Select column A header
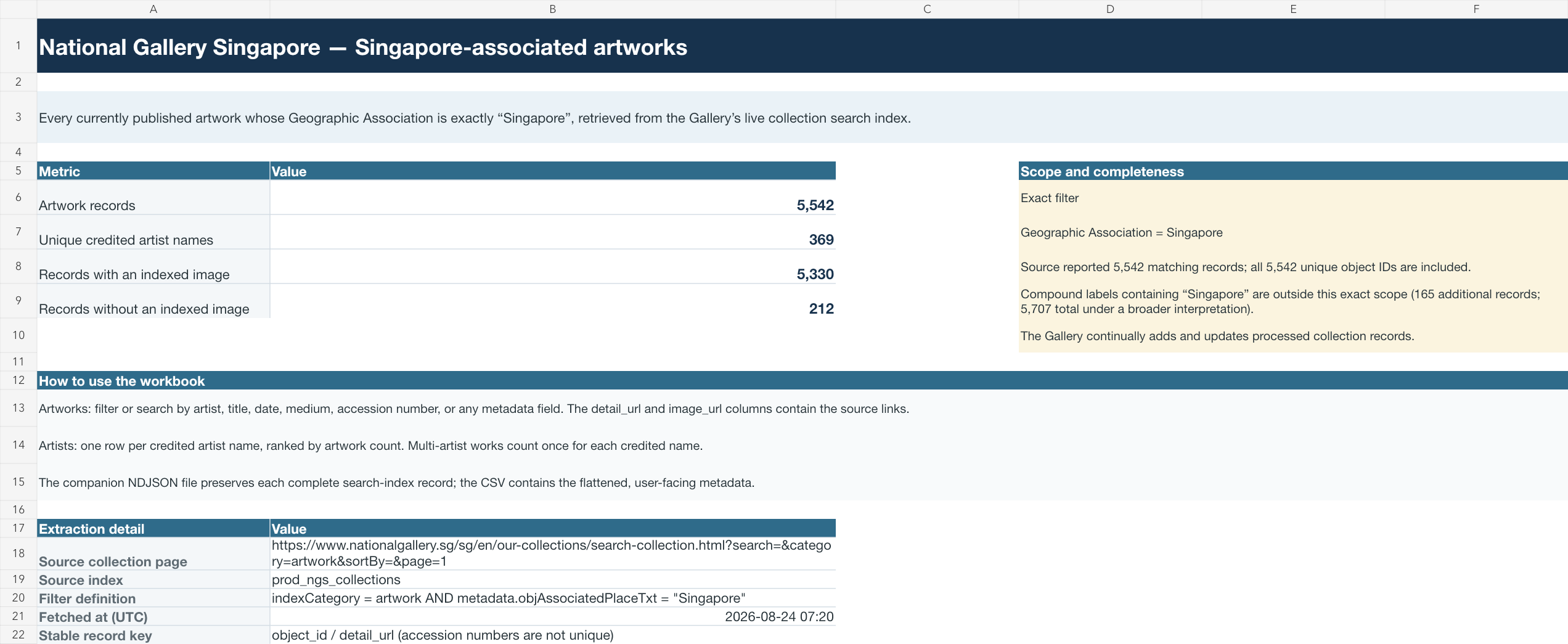This screenshot has height=644, width=1568. click(x=153, y=9)
